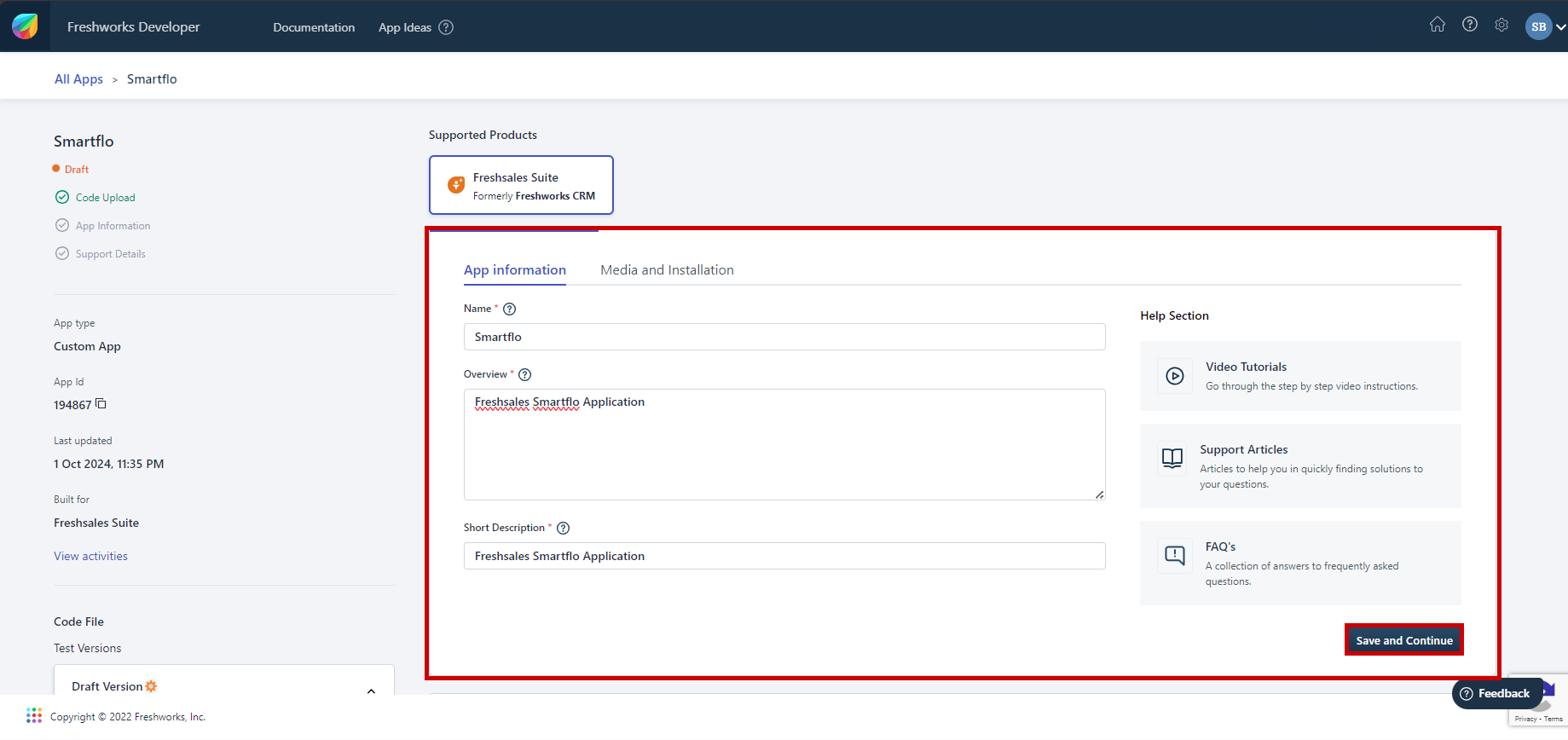This screenshot has height=740, width=1568.
Task: Open help question mark icon in header
Action: (1470, 25)
